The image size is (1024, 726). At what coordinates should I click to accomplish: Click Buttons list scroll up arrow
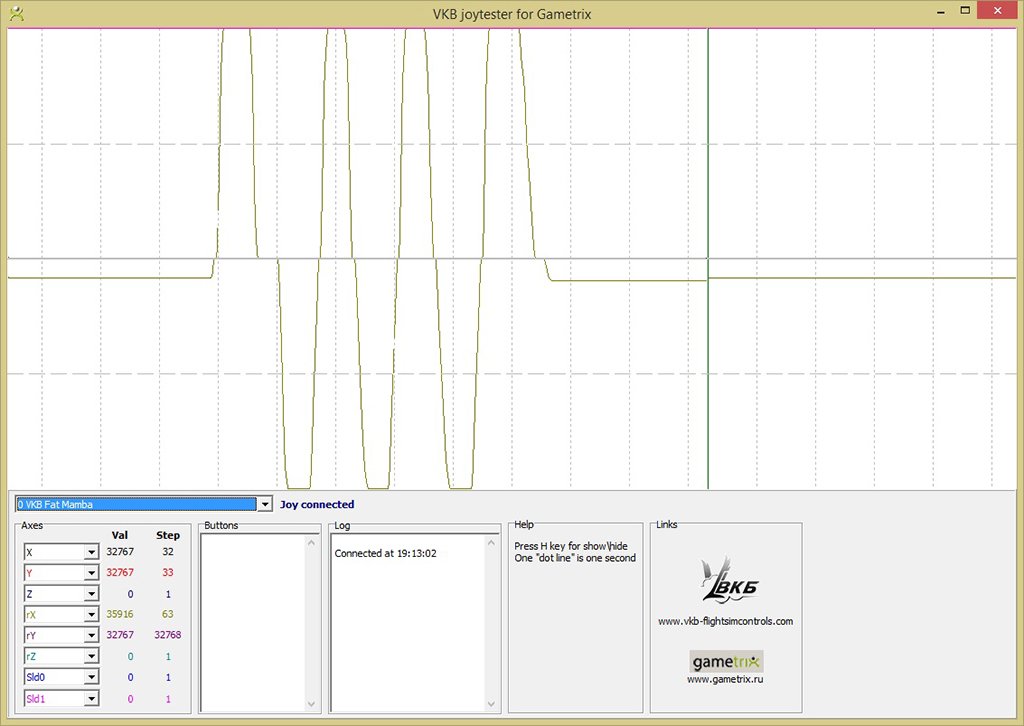(311, 543)
